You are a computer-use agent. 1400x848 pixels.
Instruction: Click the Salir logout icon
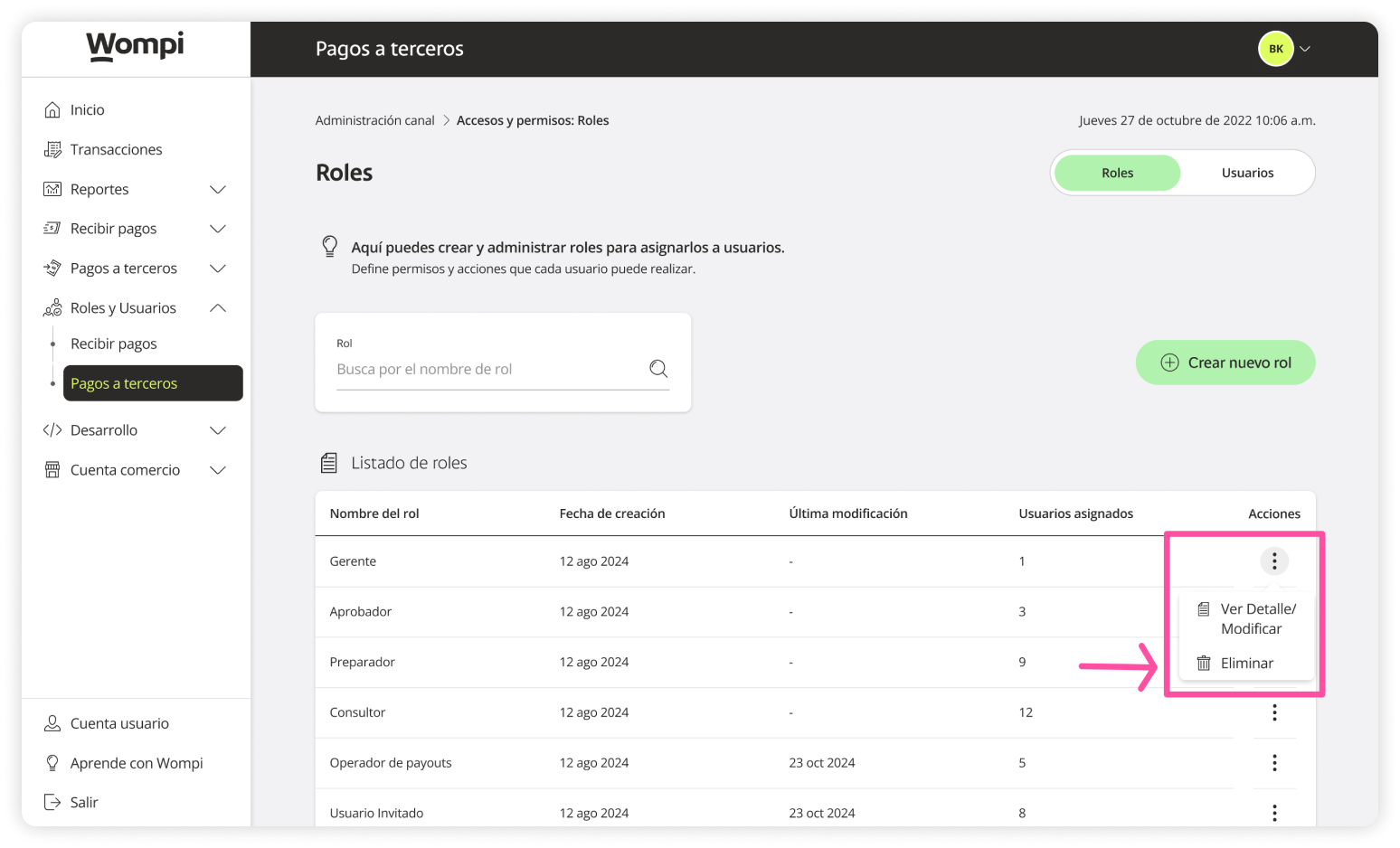[52, 802]
